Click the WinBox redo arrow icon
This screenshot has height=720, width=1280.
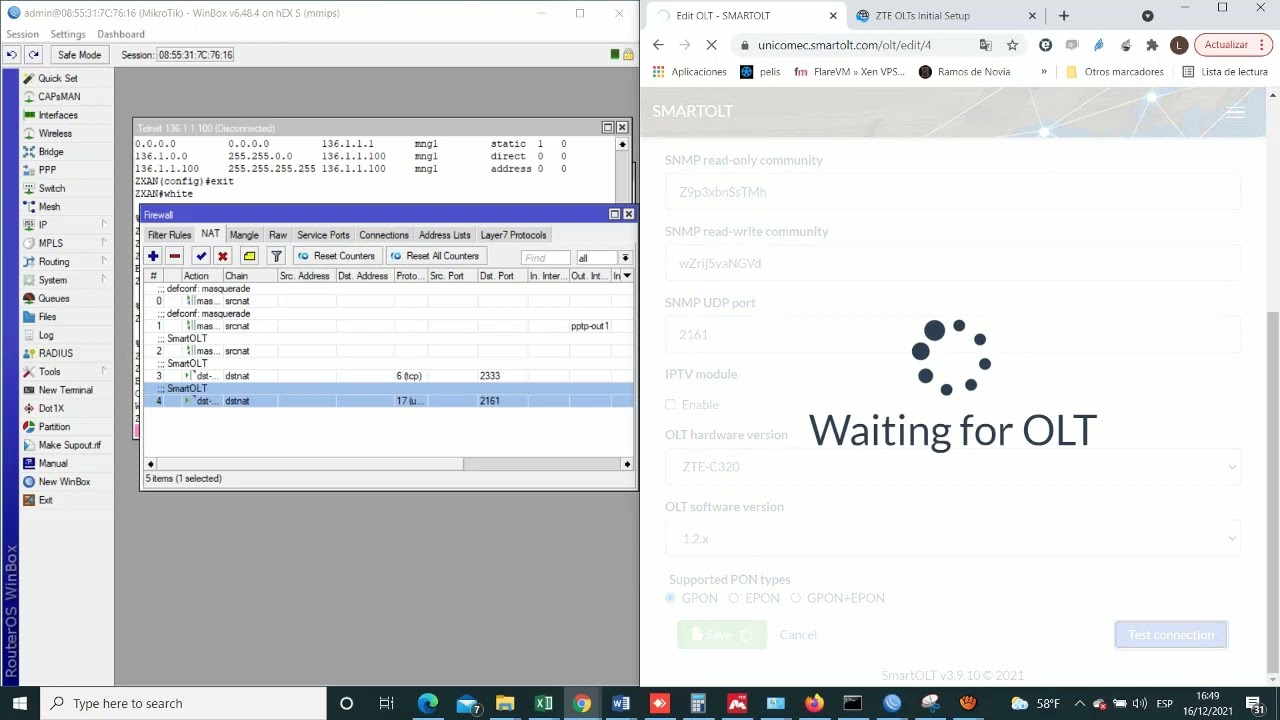(x=33, y=55)
